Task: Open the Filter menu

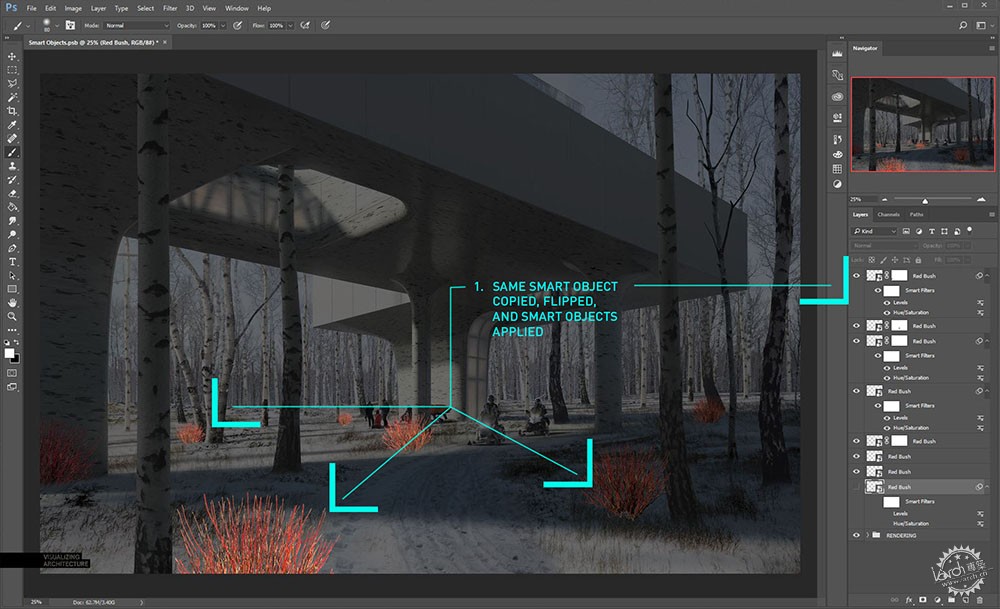Action: click(170, 8)
